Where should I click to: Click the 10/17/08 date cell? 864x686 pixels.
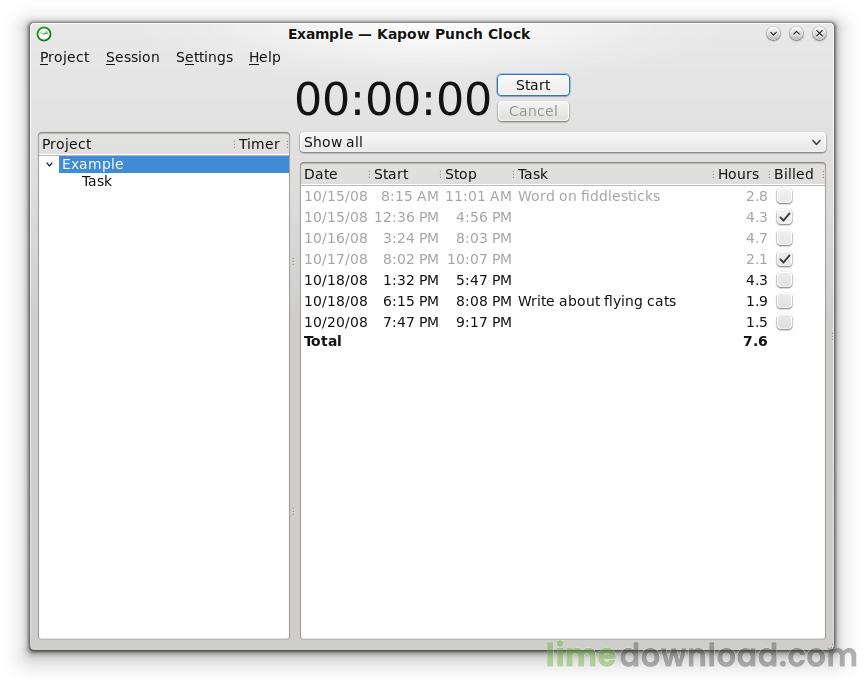[336, 260]
